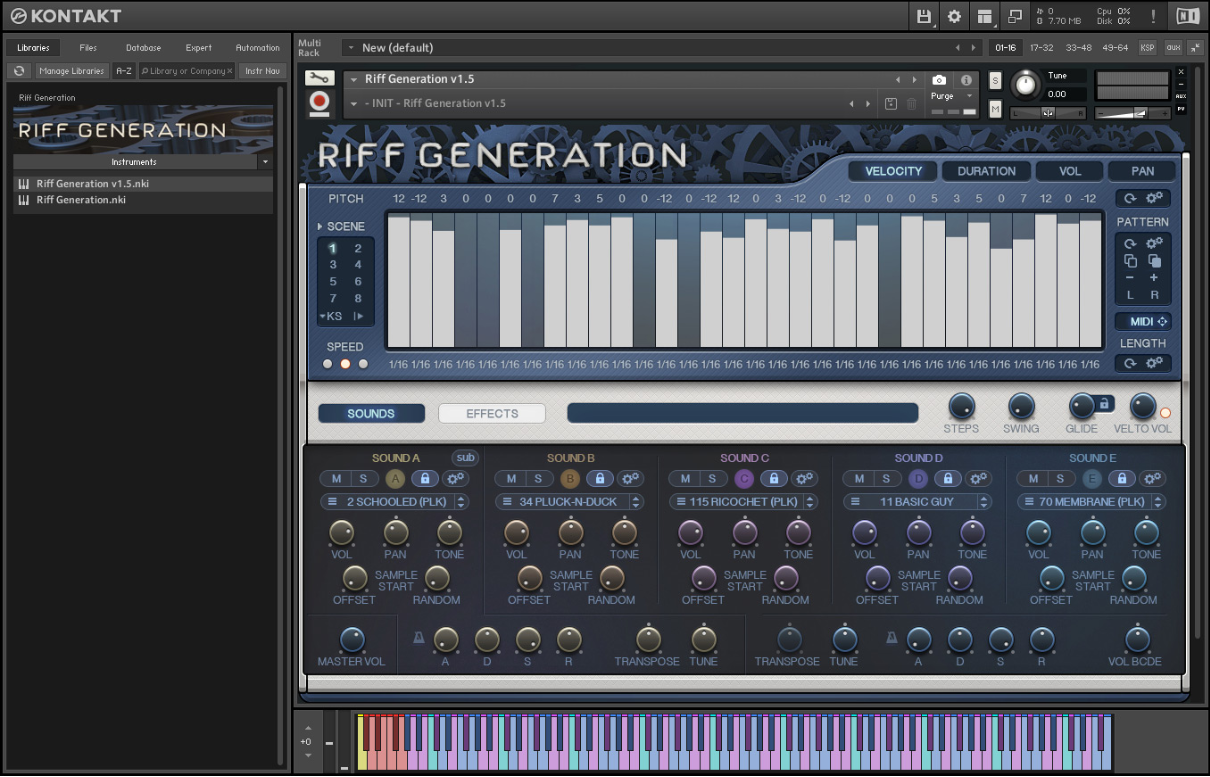Show channels 17-32 in the rack
Viewport: 1210px width, 777px height.
[x=1041, y=47]
